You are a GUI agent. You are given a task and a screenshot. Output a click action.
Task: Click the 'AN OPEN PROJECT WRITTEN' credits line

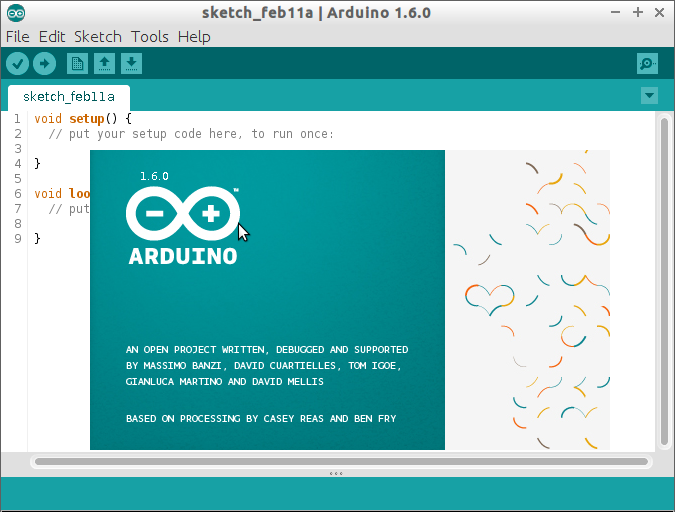[267, 350]
